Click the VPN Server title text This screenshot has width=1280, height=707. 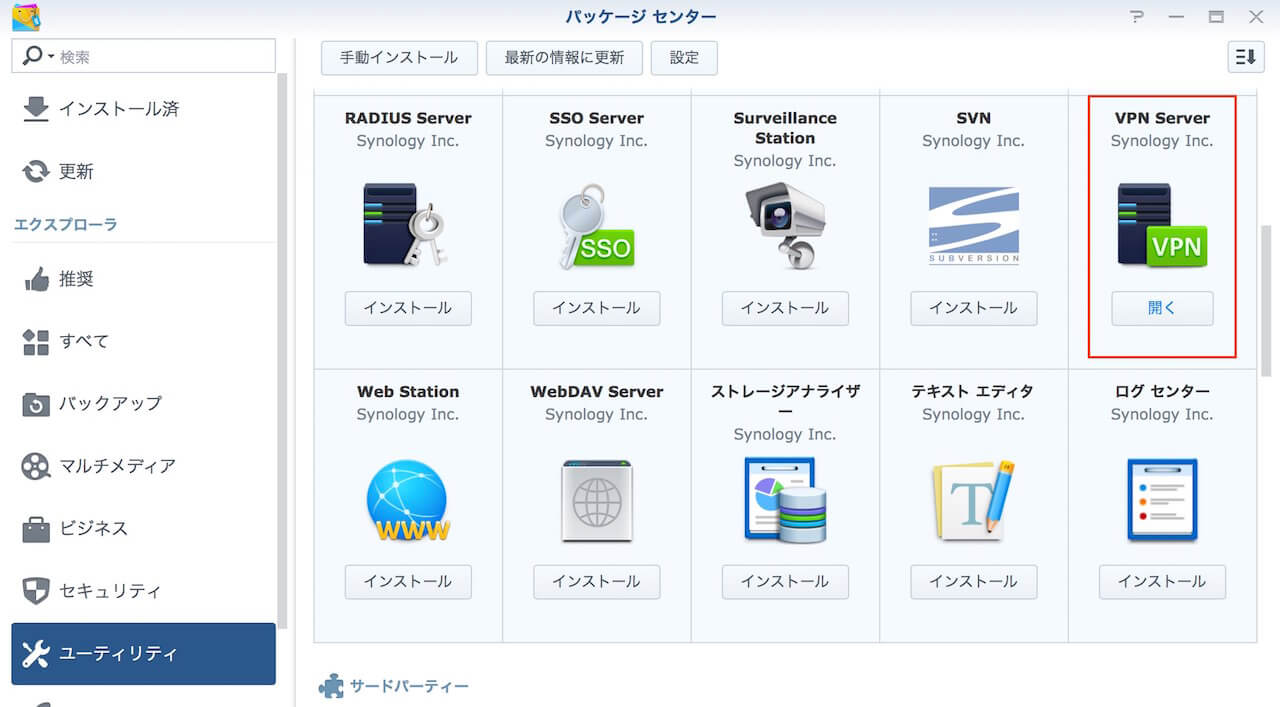tap(1162, 118)
